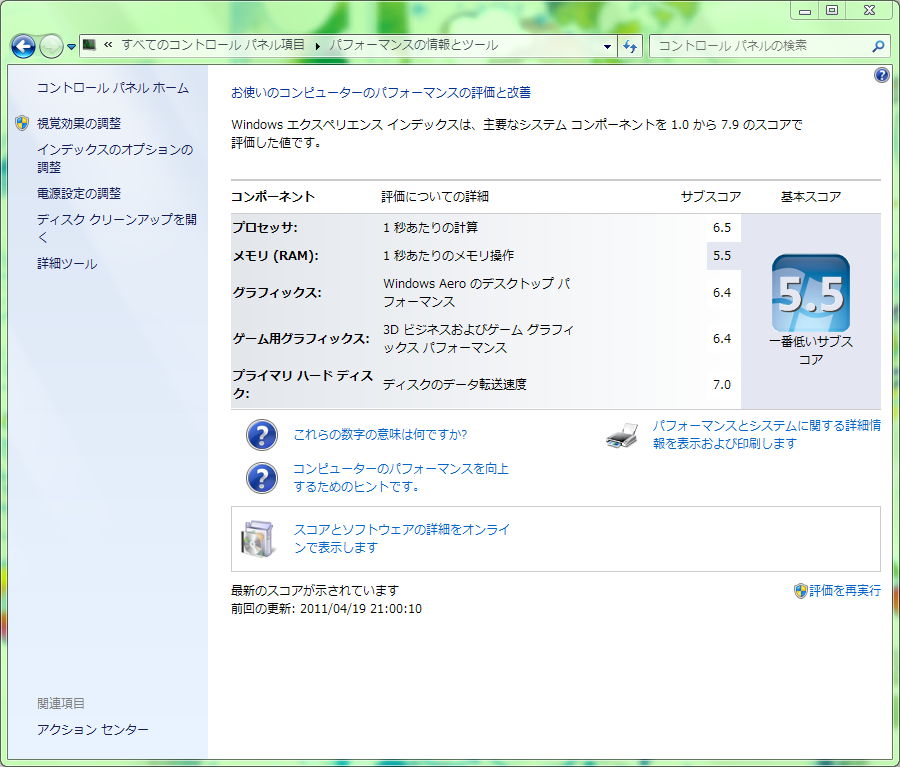Open help via the blue question icon
Screen dimensions: 900x767
pyautogui.click(x=882, y=75)
